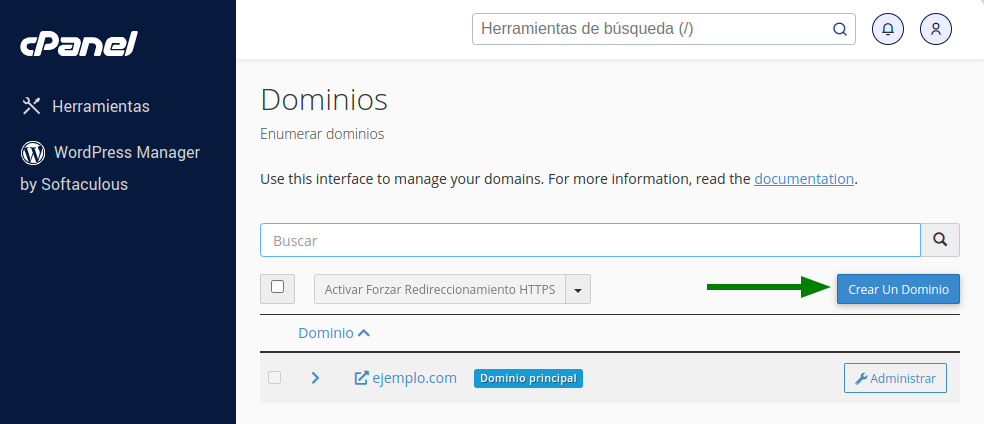Tick the select-all domains checkbox

pos(277,287)
